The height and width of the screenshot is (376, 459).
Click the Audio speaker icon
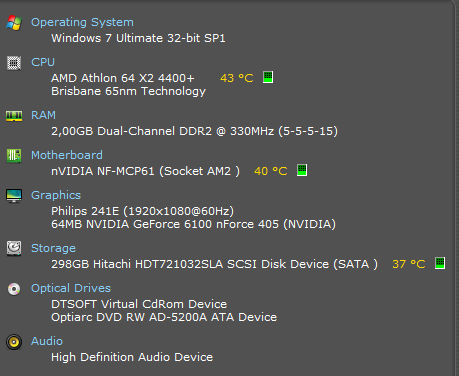point(14,342)
